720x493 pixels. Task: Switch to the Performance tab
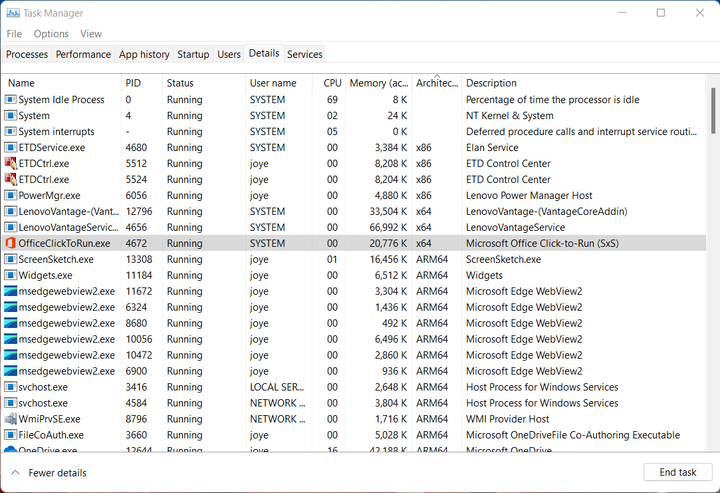[x=83, y=54]
